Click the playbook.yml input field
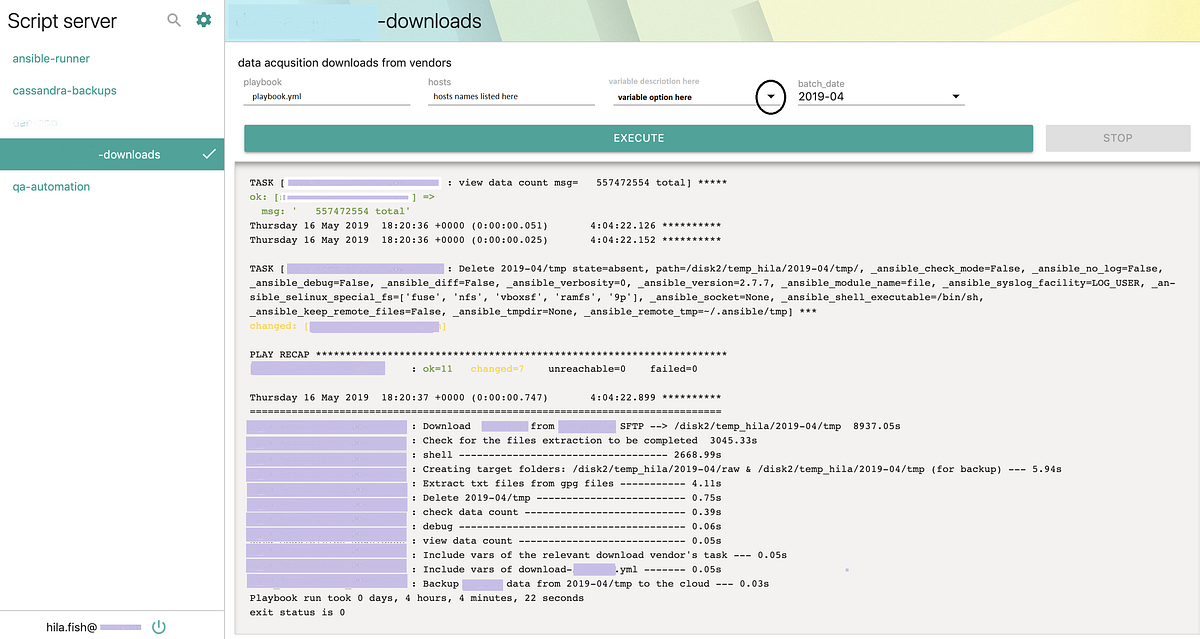The image size is (1200, 639). [x=326, y=96]
